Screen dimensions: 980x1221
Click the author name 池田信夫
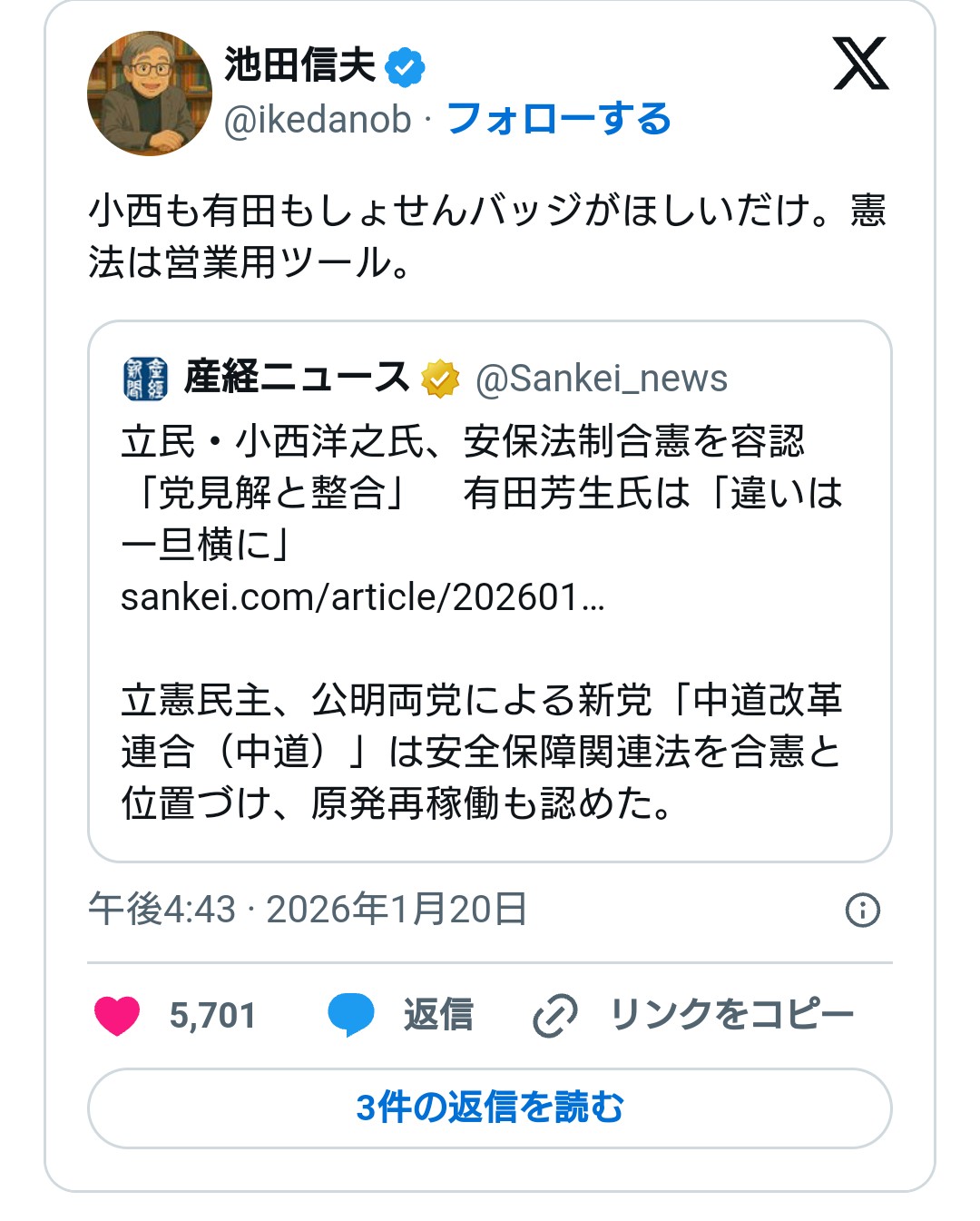click(299, 65)
